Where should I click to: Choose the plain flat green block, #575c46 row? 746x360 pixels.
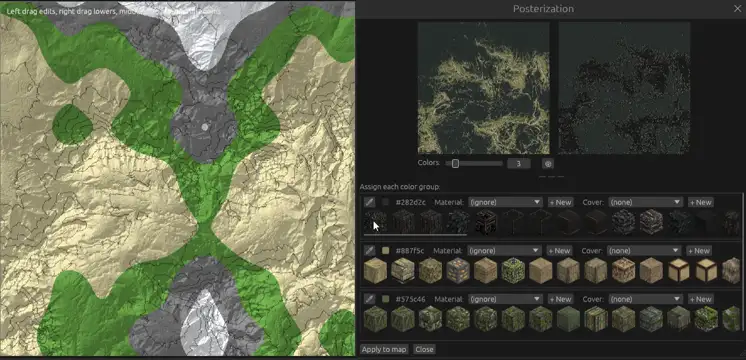click(569, 319)
